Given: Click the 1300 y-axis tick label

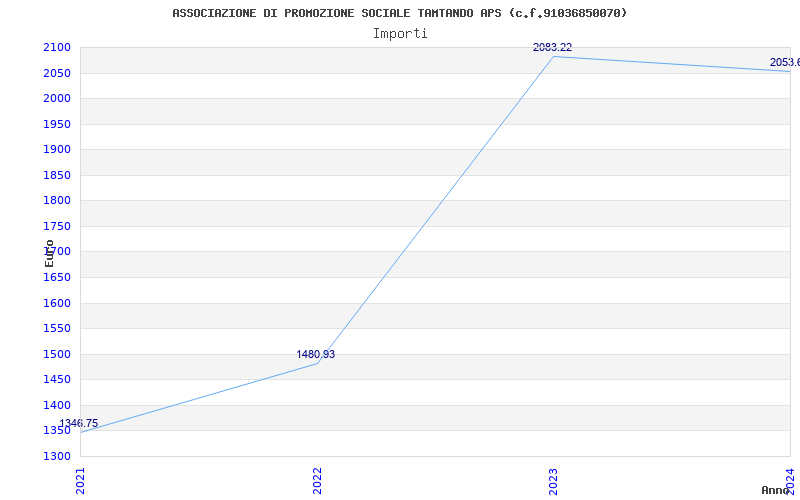Looking at the screenshot, I should coord(57,456).
